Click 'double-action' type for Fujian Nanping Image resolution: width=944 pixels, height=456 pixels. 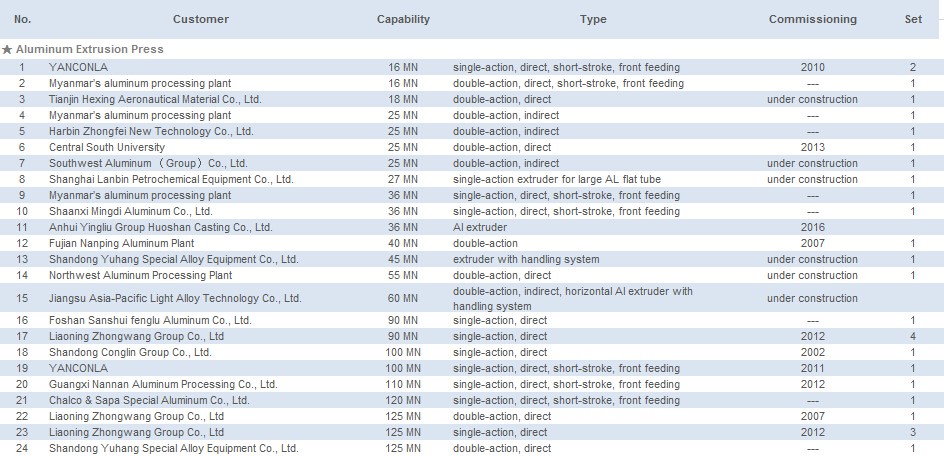[x=485, y=243]
